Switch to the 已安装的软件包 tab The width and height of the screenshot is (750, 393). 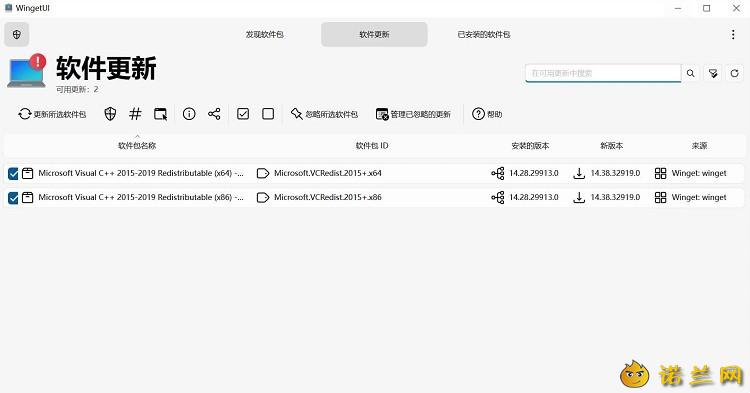484,34
